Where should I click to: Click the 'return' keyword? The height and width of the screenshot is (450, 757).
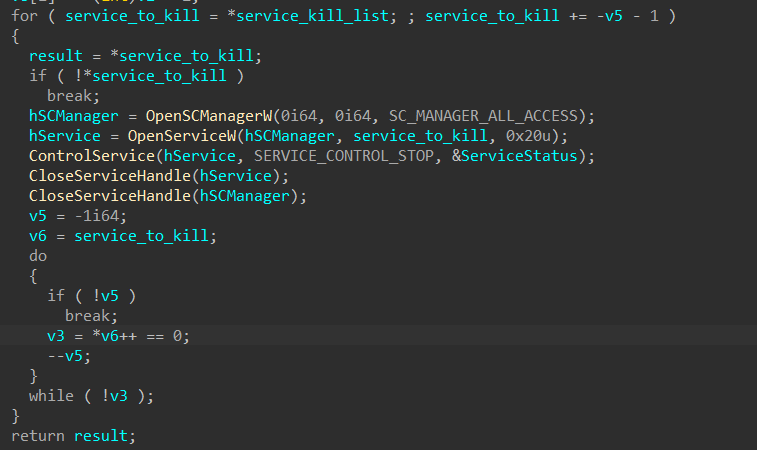point(38,436)
